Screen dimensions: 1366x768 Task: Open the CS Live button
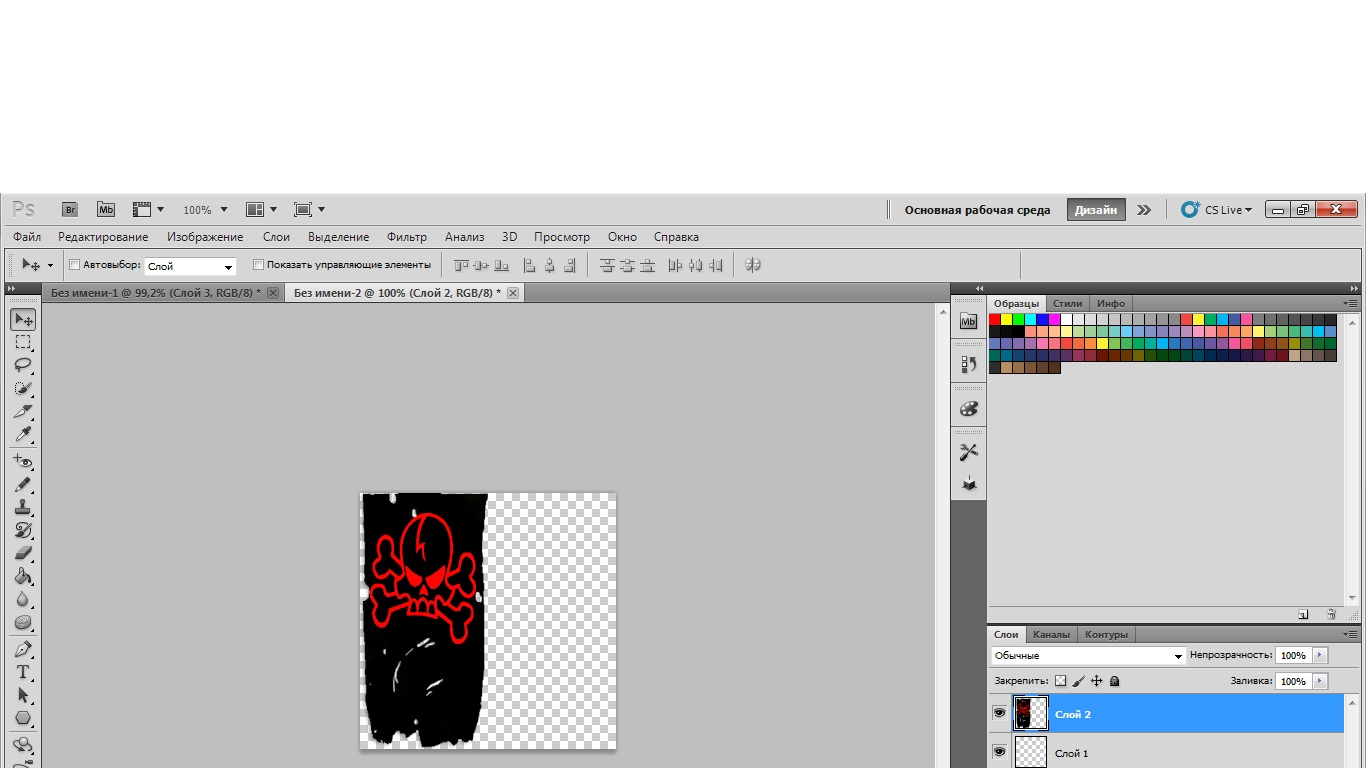pos(1217,210)
